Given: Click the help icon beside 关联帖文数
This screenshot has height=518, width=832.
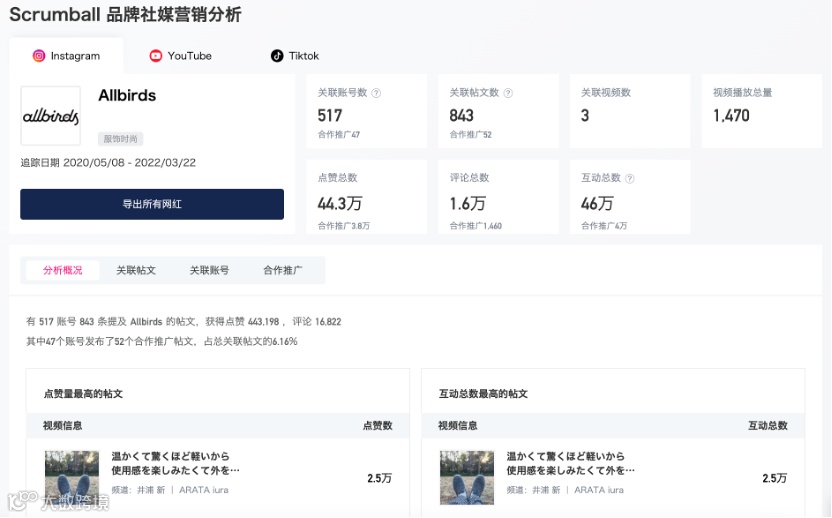Looking at the screenshot, I should click(508, 93).
